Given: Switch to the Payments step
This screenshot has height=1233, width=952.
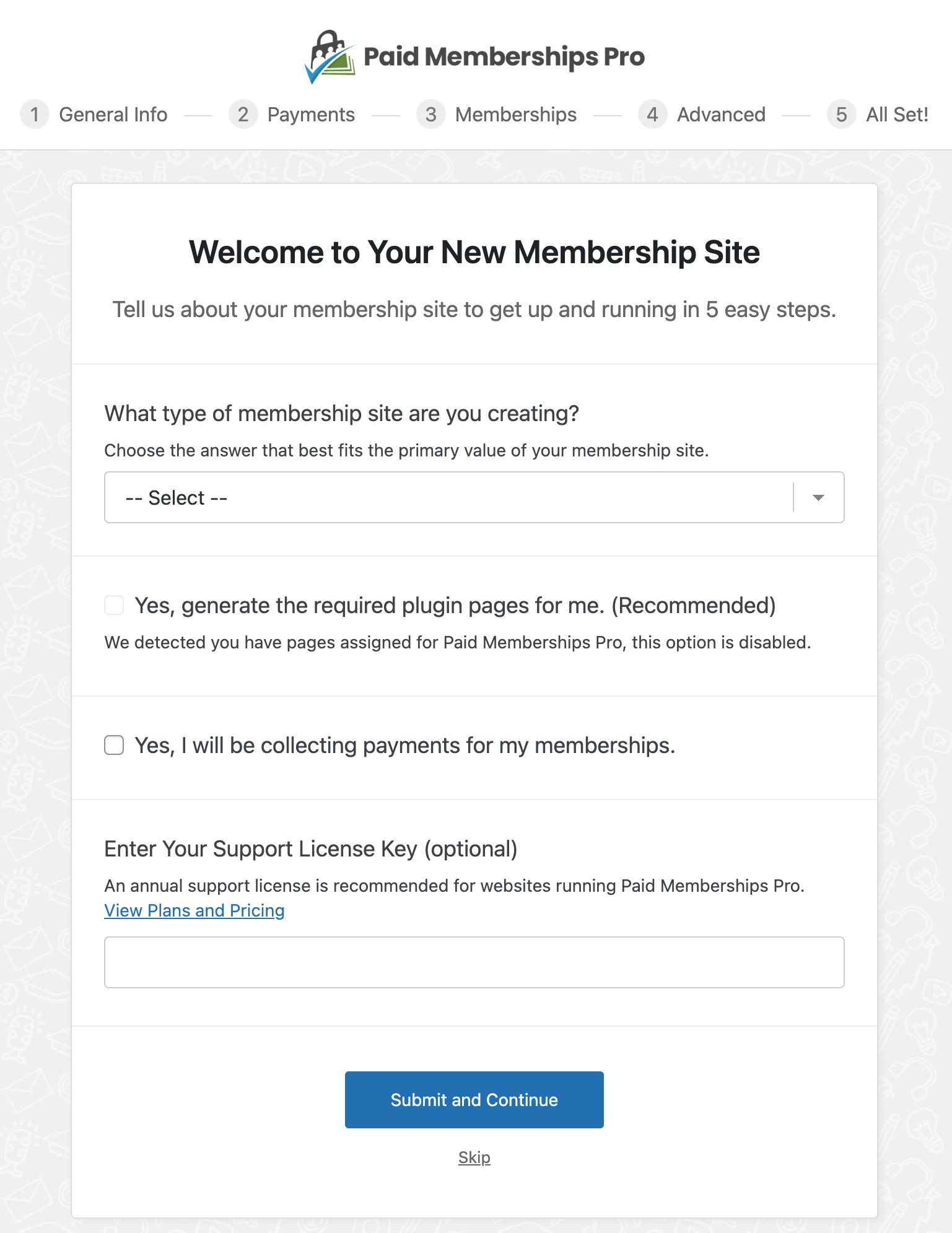Looking at the screenshot, I should (311, 115).
